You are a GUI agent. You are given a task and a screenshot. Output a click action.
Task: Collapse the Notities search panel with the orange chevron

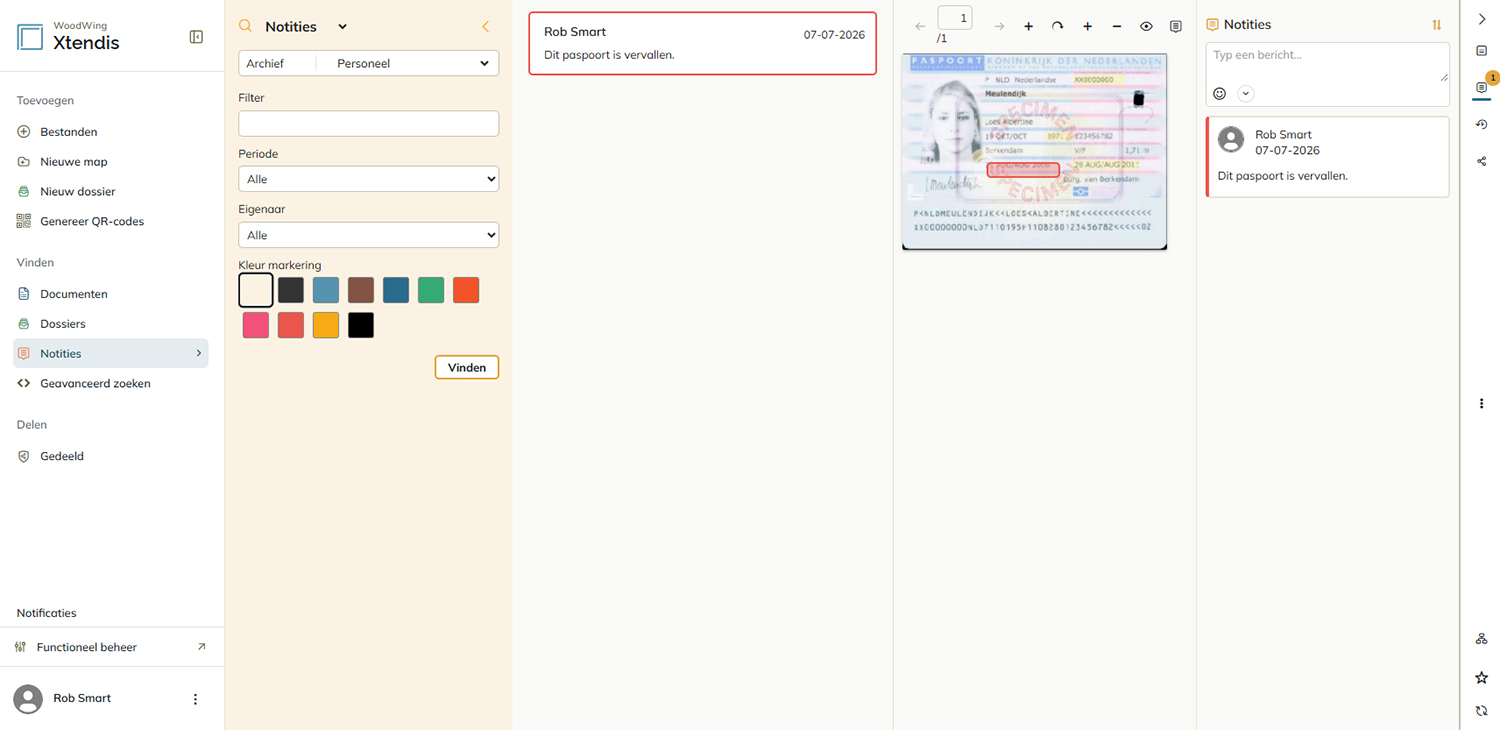pos(486,27)
